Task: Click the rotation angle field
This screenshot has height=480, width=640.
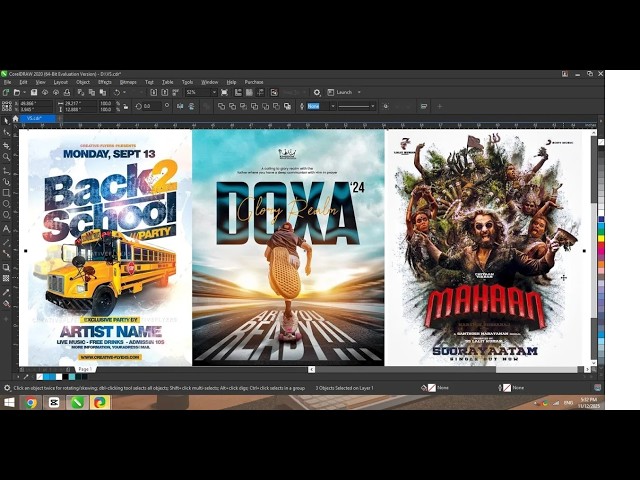Action: (153, 107)
